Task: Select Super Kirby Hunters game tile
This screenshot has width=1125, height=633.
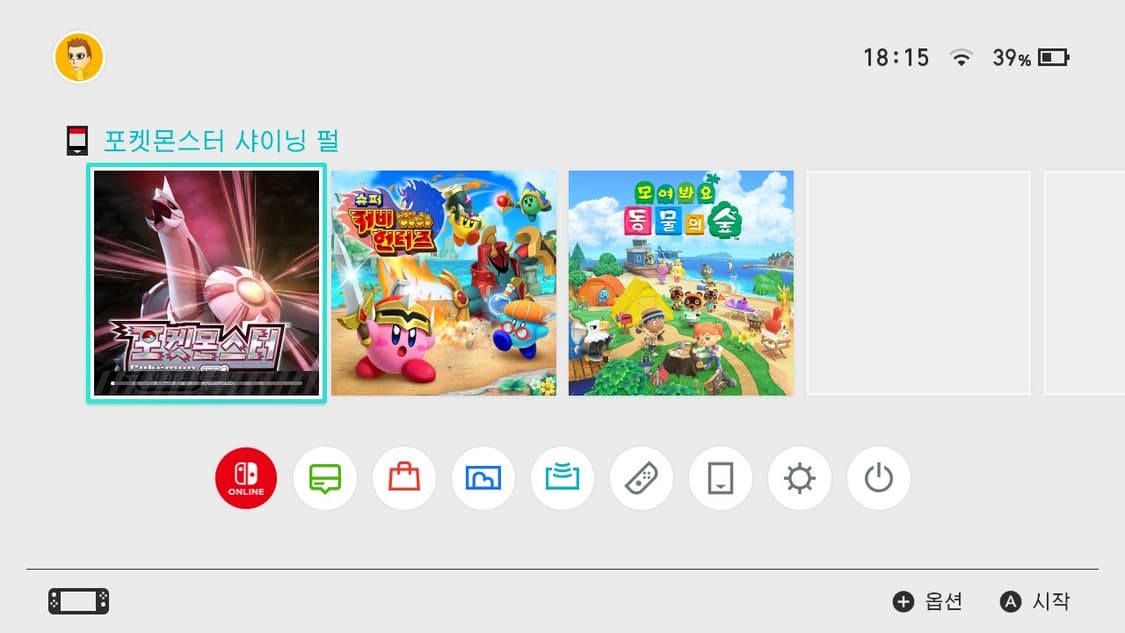Action: click(x=443, y=283)
